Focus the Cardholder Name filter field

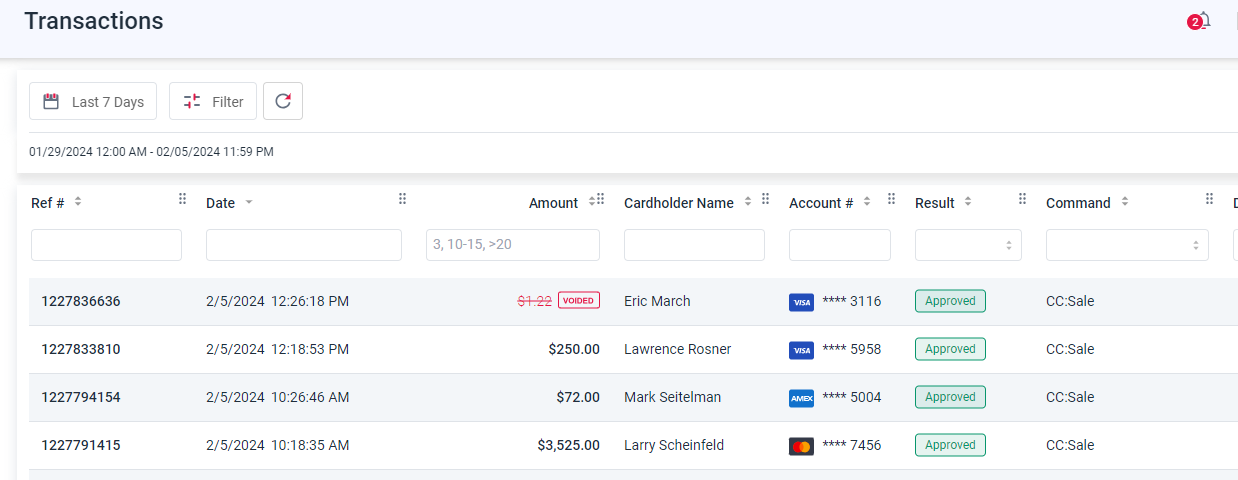pos(694,245)
